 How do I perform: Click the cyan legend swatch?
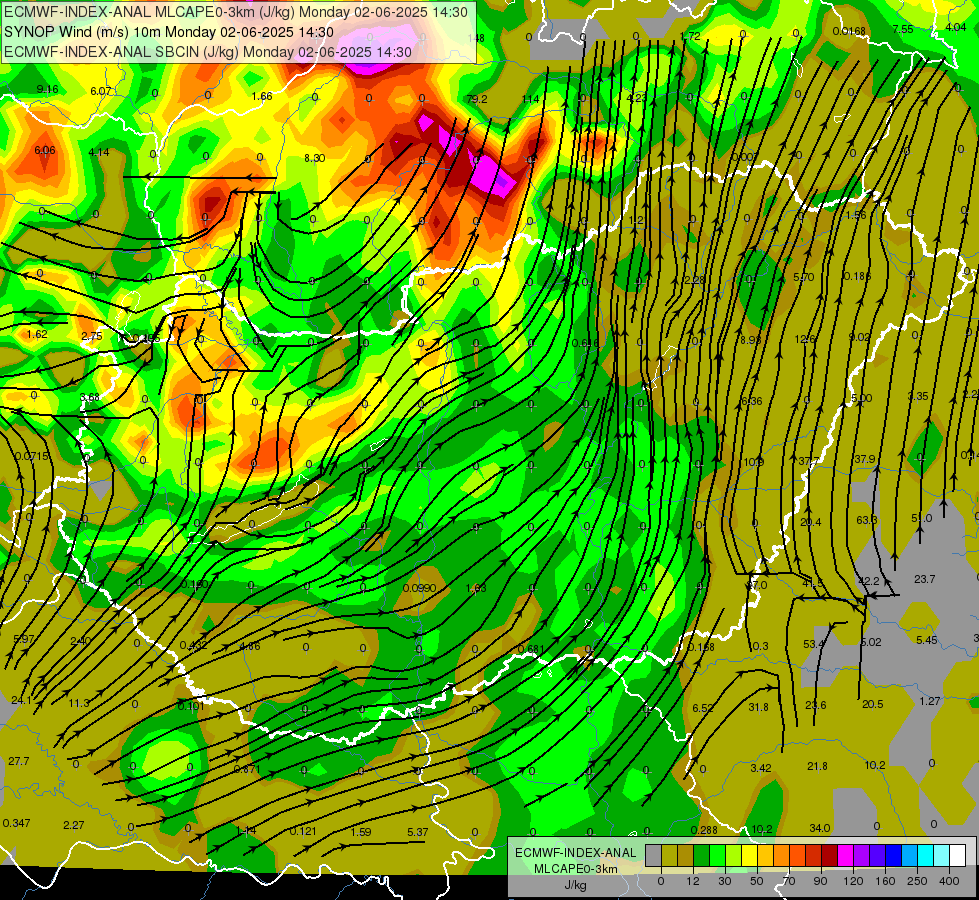[925, 855]
